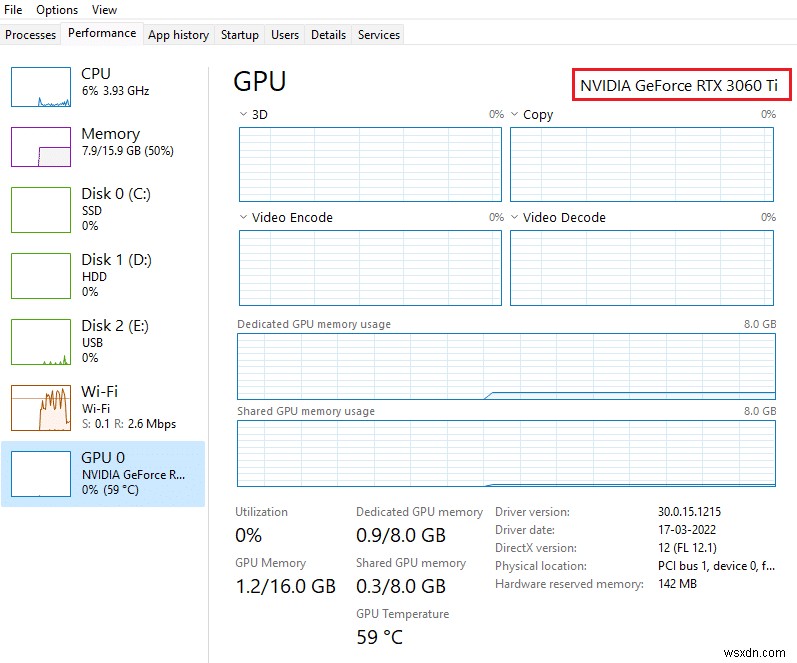Click the Utilization 0% value
Viewport: 797px width, 663px height.
(x=249, y=535)
